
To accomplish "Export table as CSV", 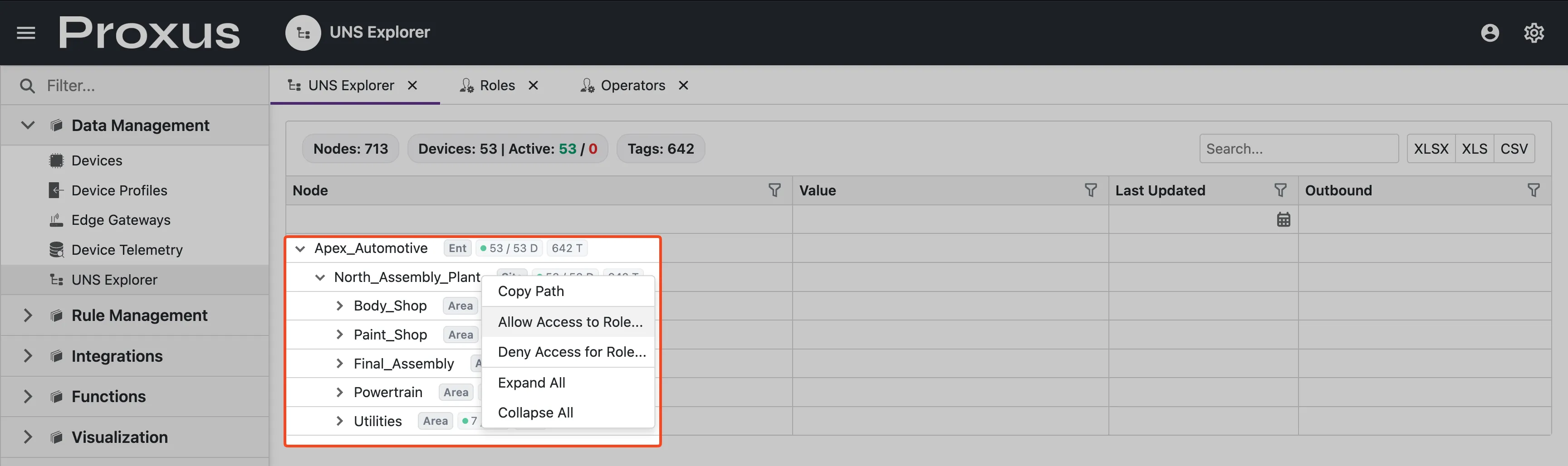I will point(1513,149).
